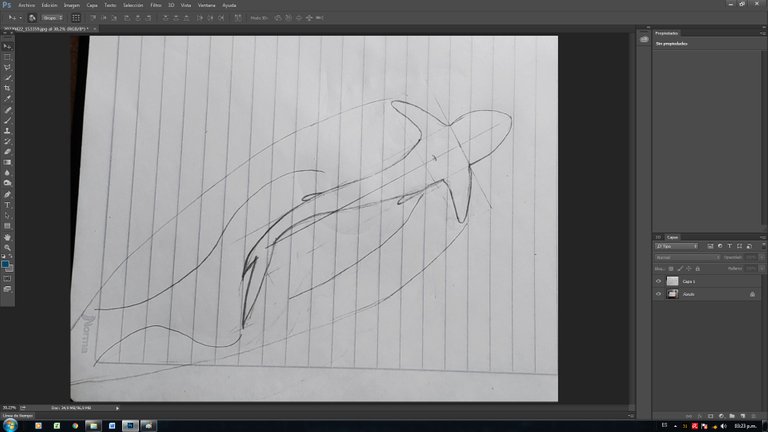
Task: Select the Shape tool
Action: coord(7,226)
